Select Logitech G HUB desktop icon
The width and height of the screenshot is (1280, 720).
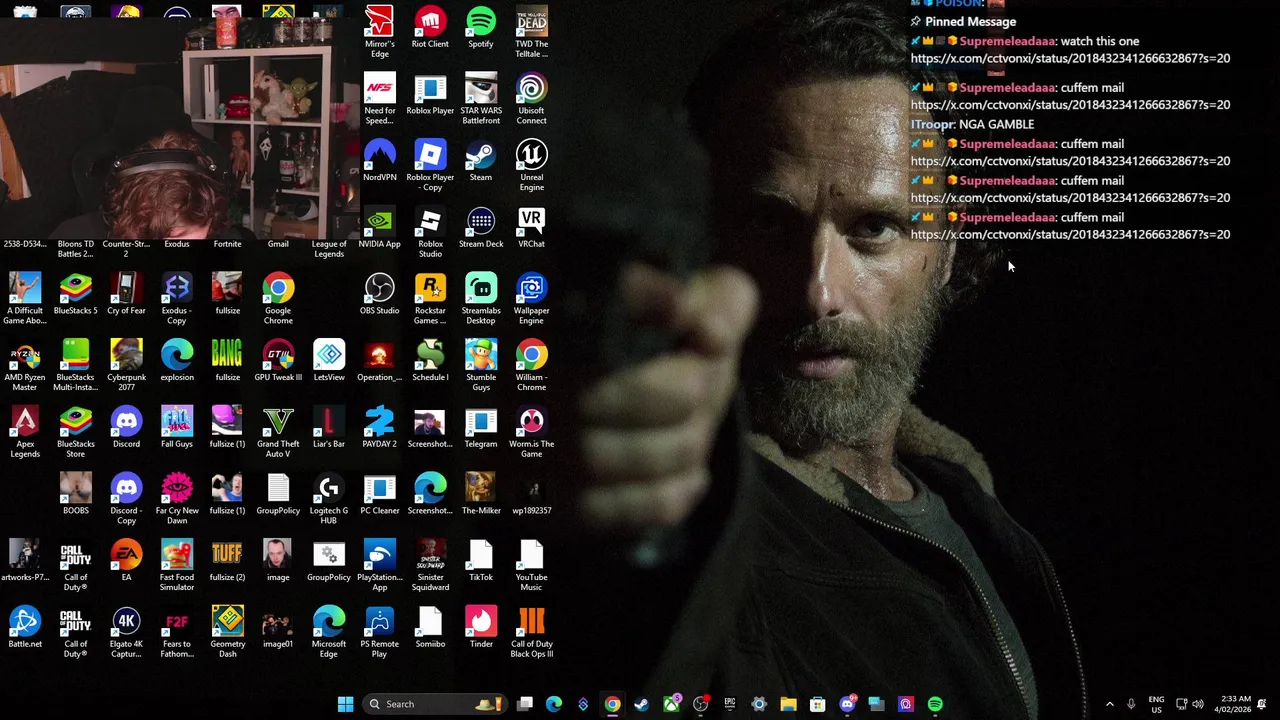pos(329,498)
